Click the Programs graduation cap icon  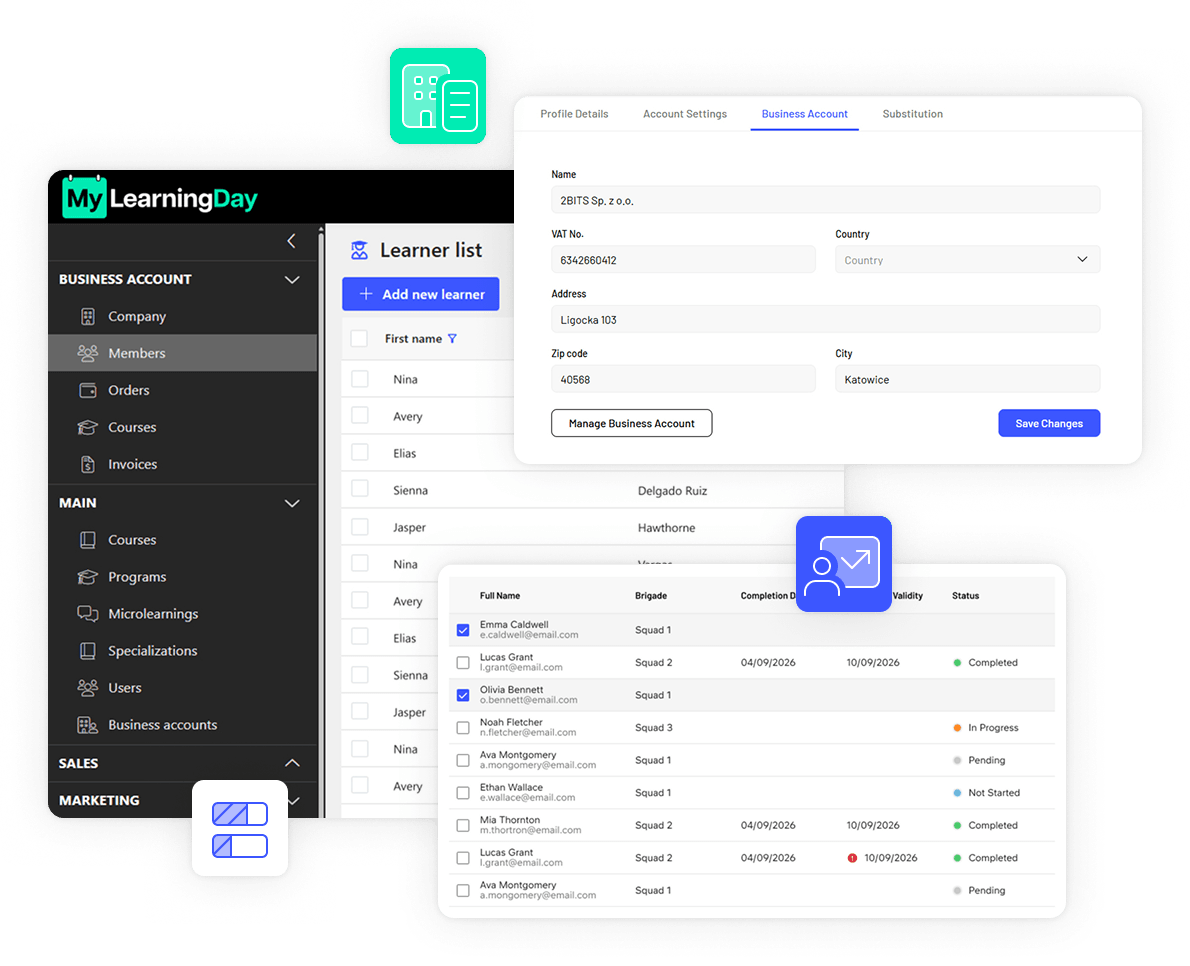[88, 577]
